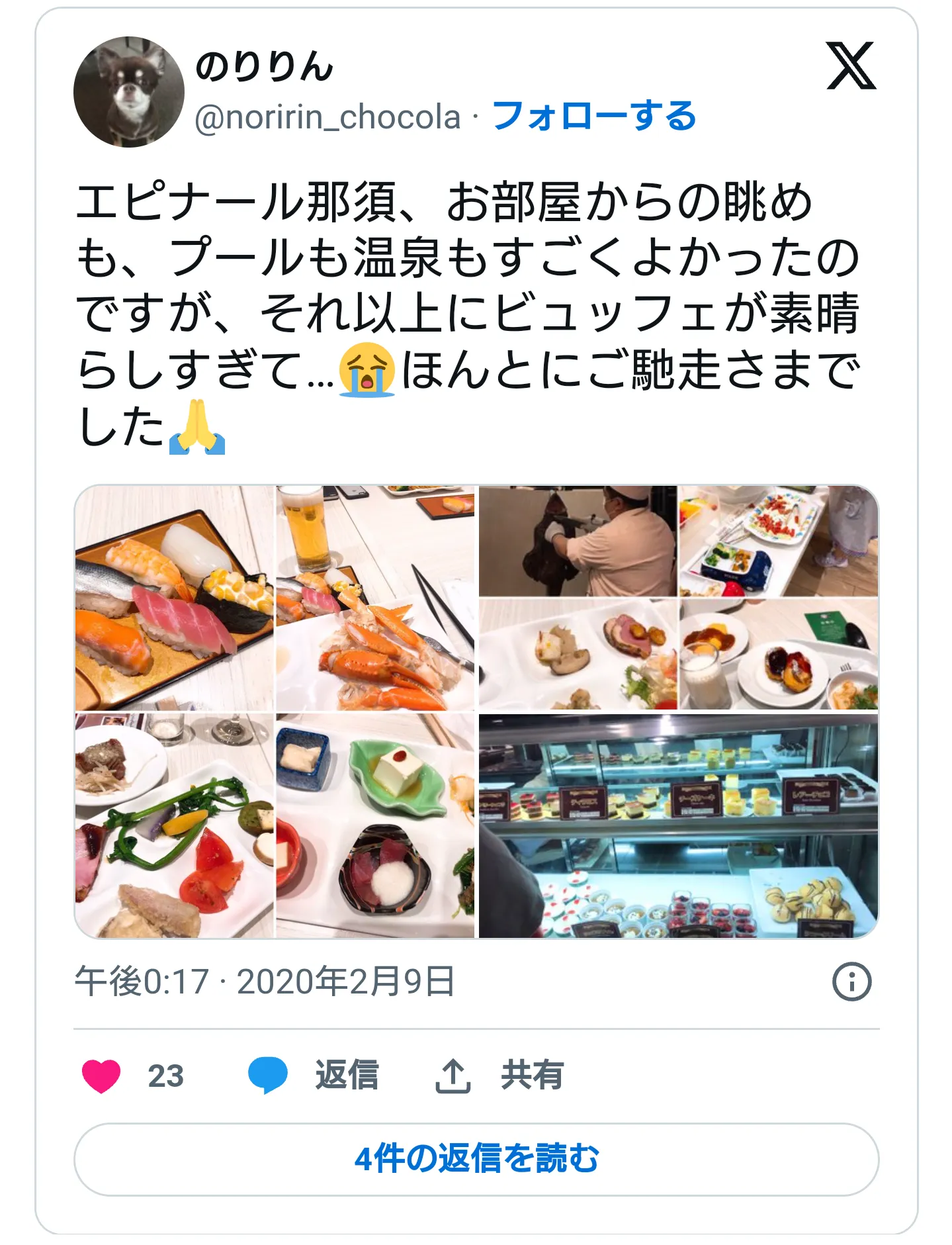
Task: Open the tweet timestamp 午後0:17 link
Action: 265,982
